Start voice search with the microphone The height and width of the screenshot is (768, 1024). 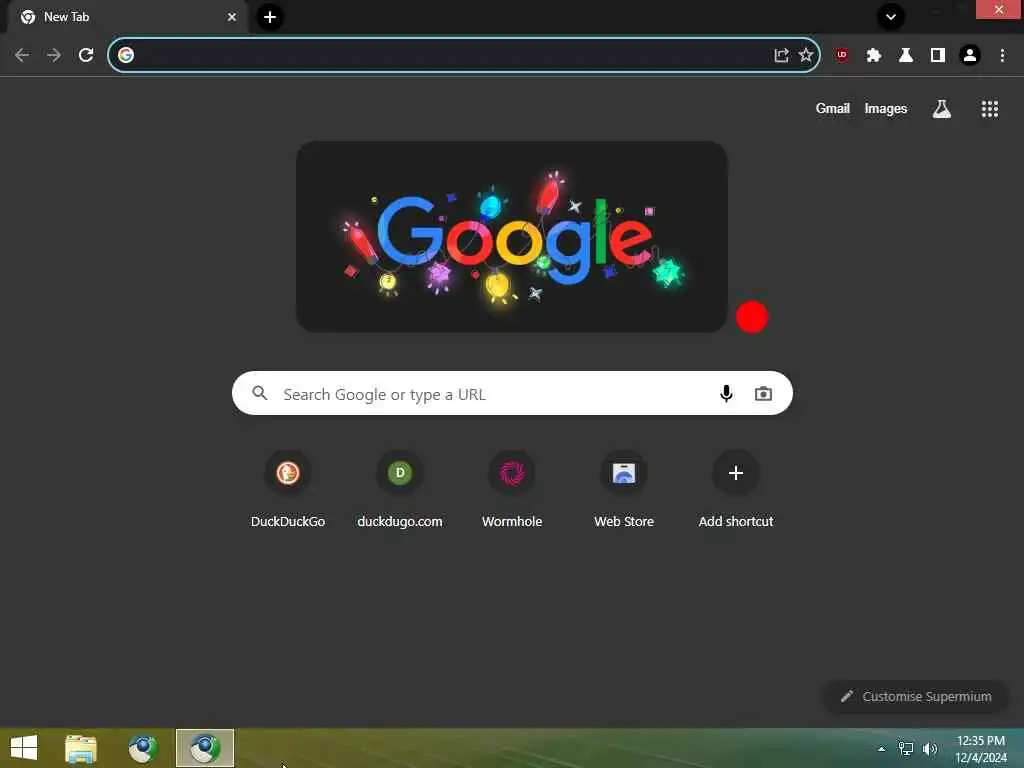726,393
